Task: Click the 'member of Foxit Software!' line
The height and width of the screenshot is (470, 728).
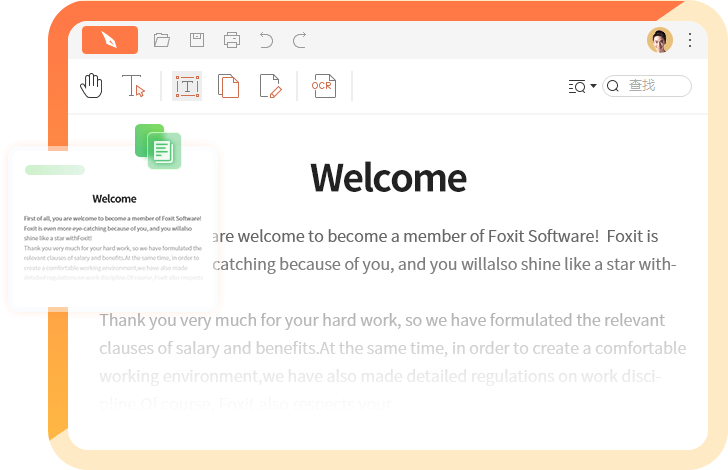Action: coord(435,236)
